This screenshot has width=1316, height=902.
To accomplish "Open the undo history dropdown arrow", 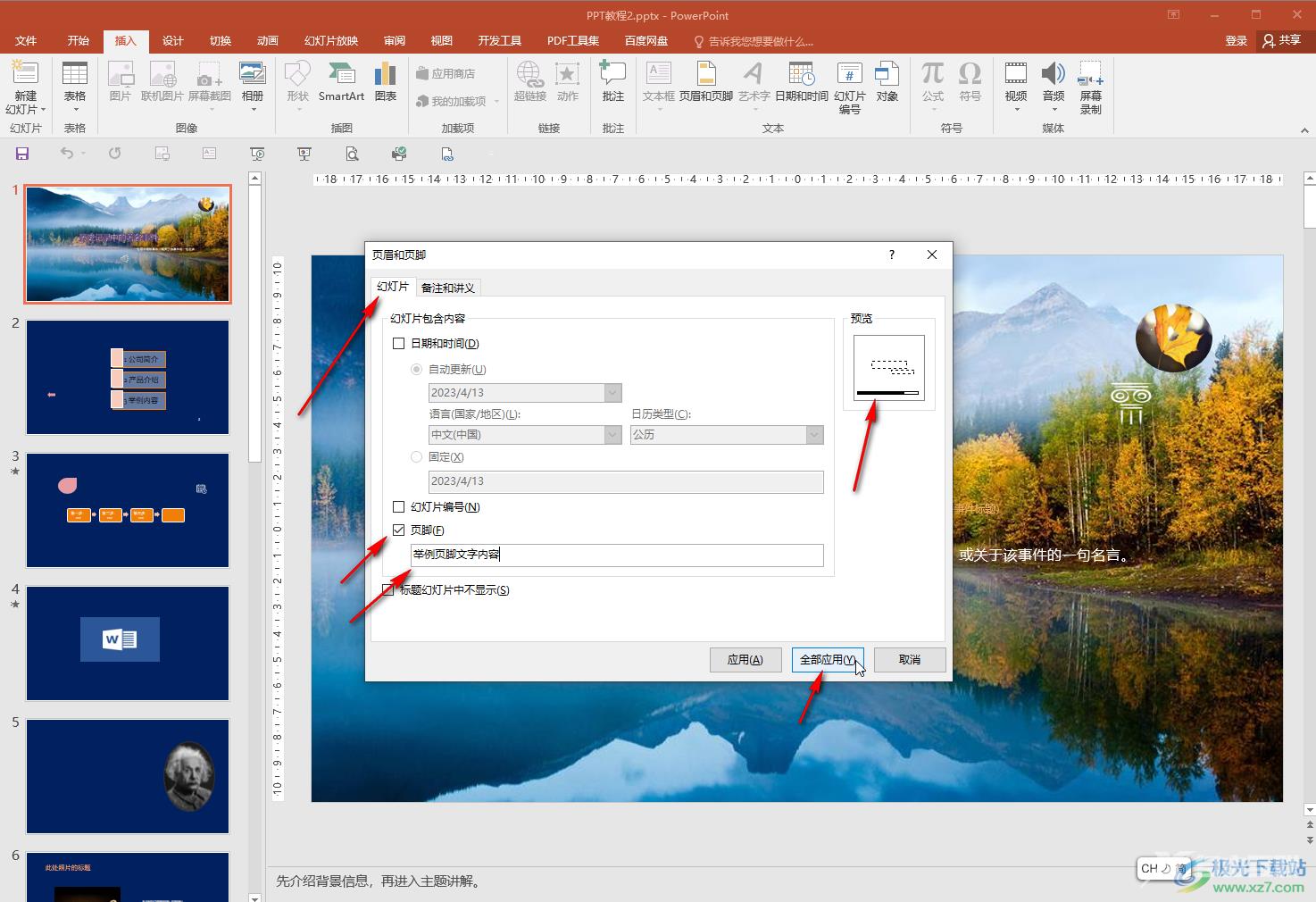I will click(x=84, y=154).
